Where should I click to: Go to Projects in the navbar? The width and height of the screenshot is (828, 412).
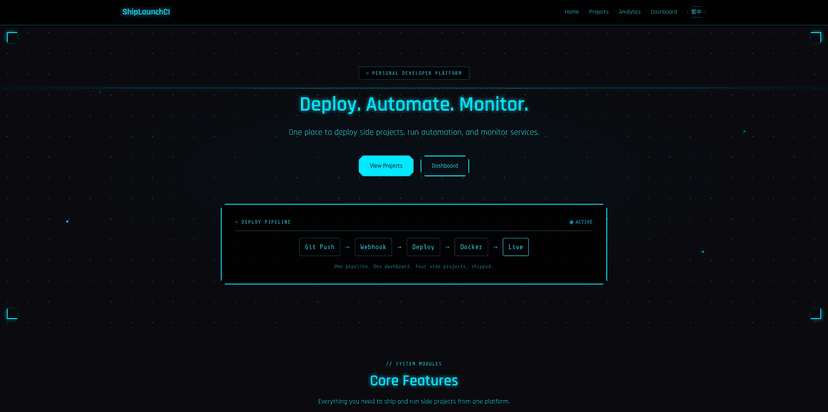click(598, 12)
